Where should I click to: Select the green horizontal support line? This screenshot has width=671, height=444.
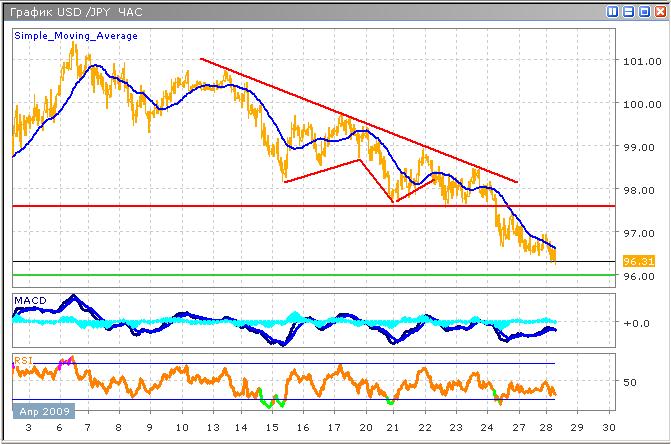(300, 275)
